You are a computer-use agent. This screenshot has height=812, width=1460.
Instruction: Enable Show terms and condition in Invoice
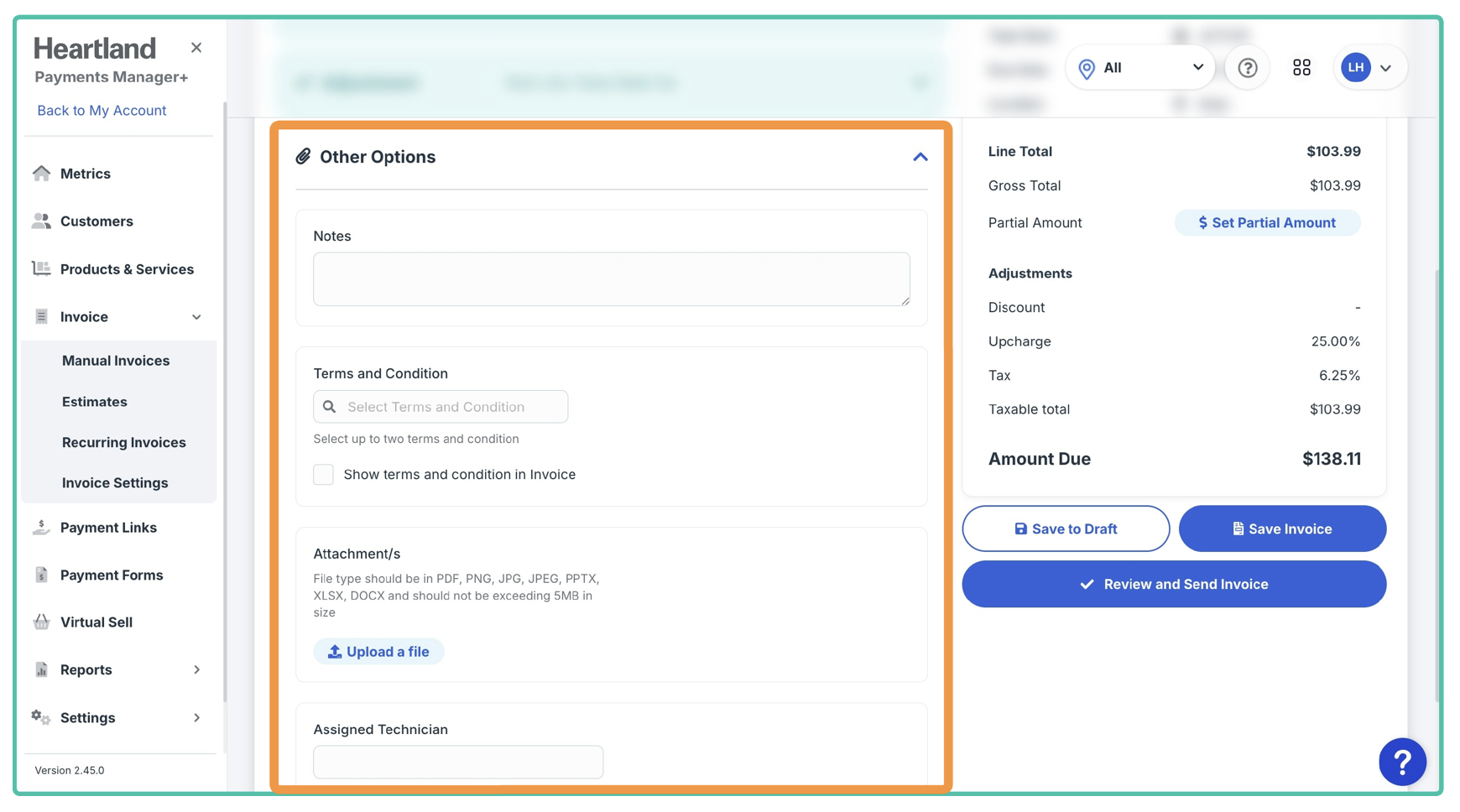[323, 475]
